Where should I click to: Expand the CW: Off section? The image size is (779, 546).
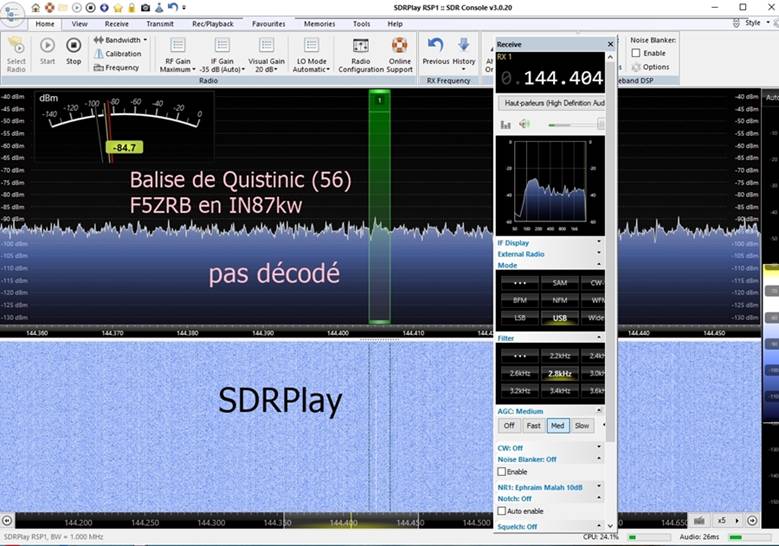tap(599, 447)
